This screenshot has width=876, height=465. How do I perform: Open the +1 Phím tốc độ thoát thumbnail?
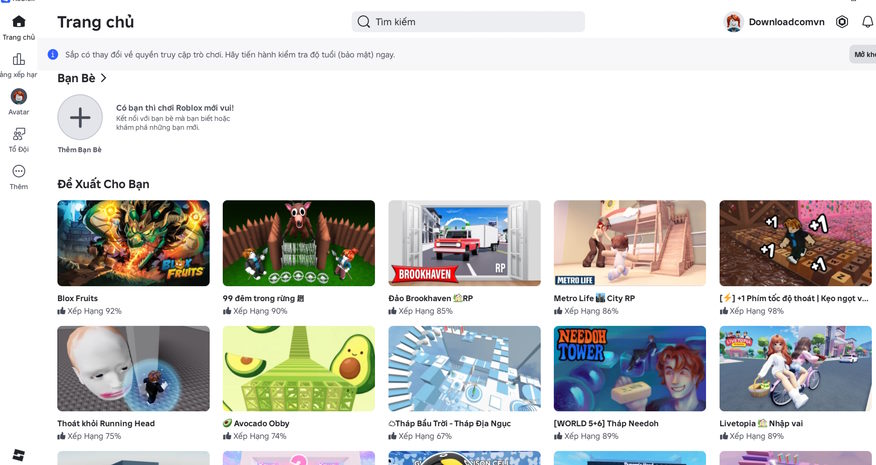[795, 243]
